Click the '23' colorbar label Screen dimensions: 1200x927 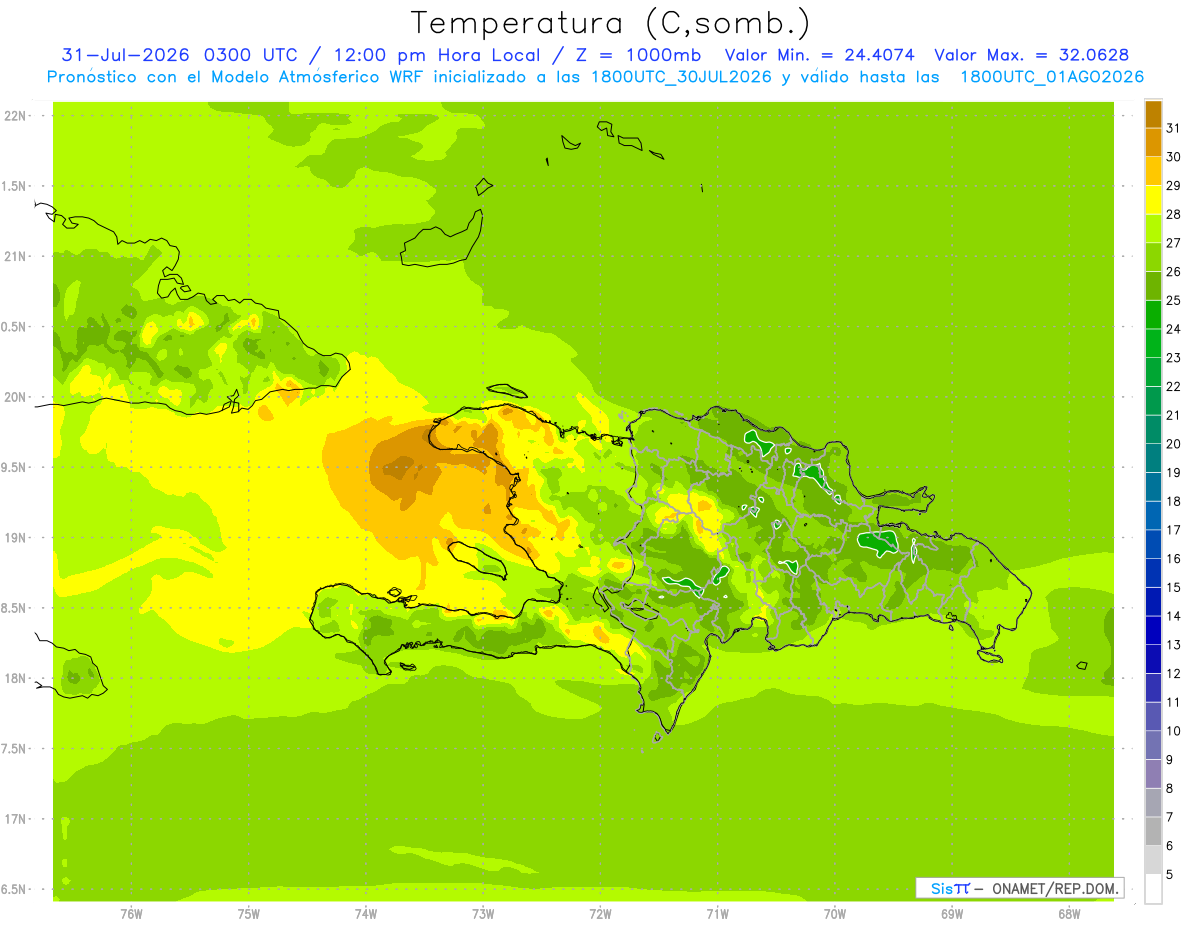coord(1174,358)
